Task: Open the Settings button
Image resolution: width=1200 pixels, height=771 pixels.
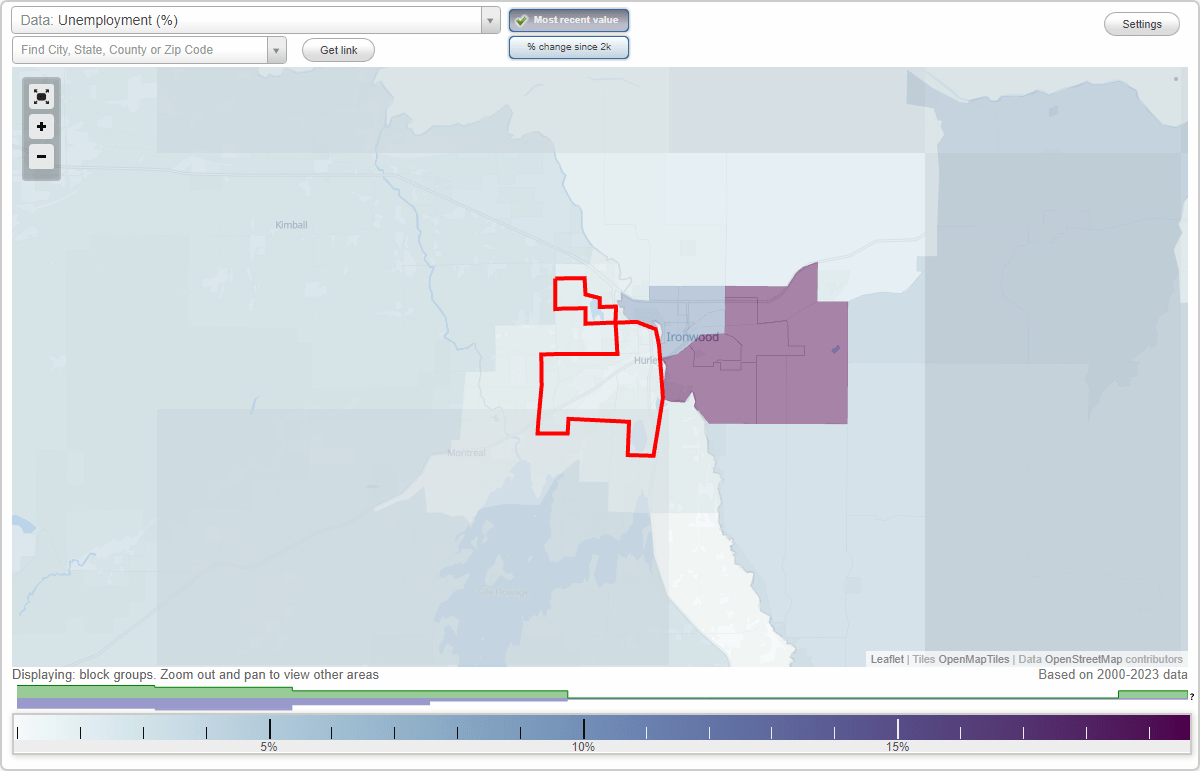Action: [x=1142, y=25]
